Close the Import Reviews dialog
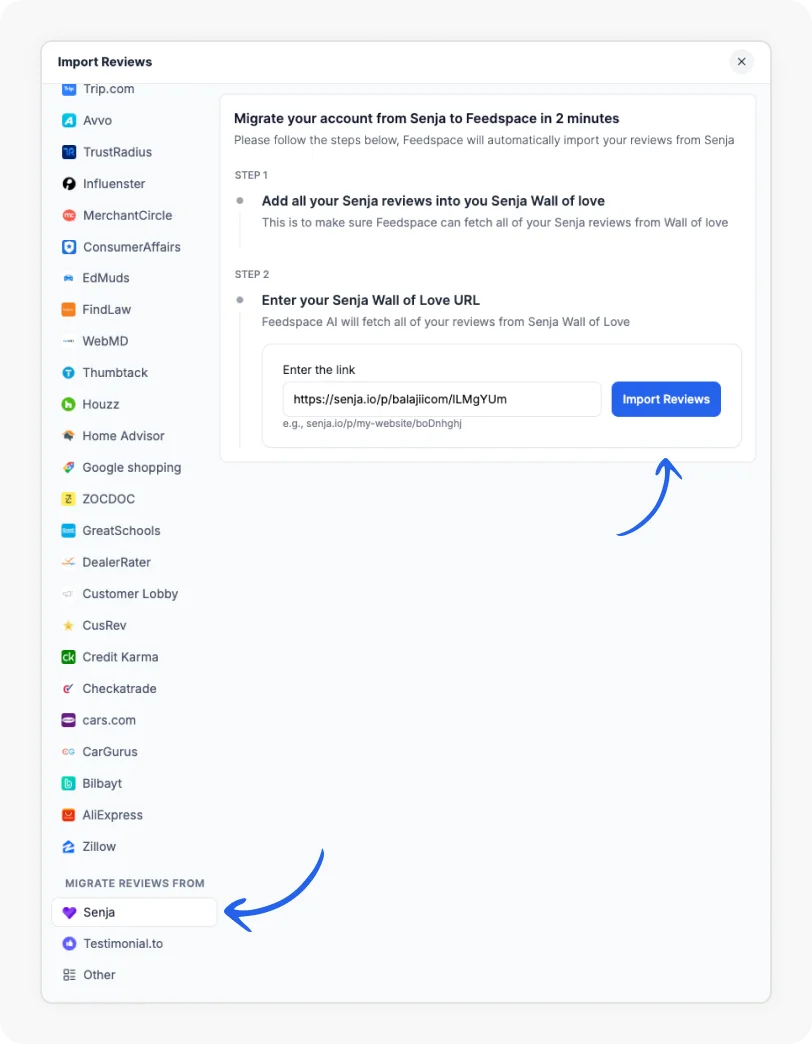 [x=742, y=61]
